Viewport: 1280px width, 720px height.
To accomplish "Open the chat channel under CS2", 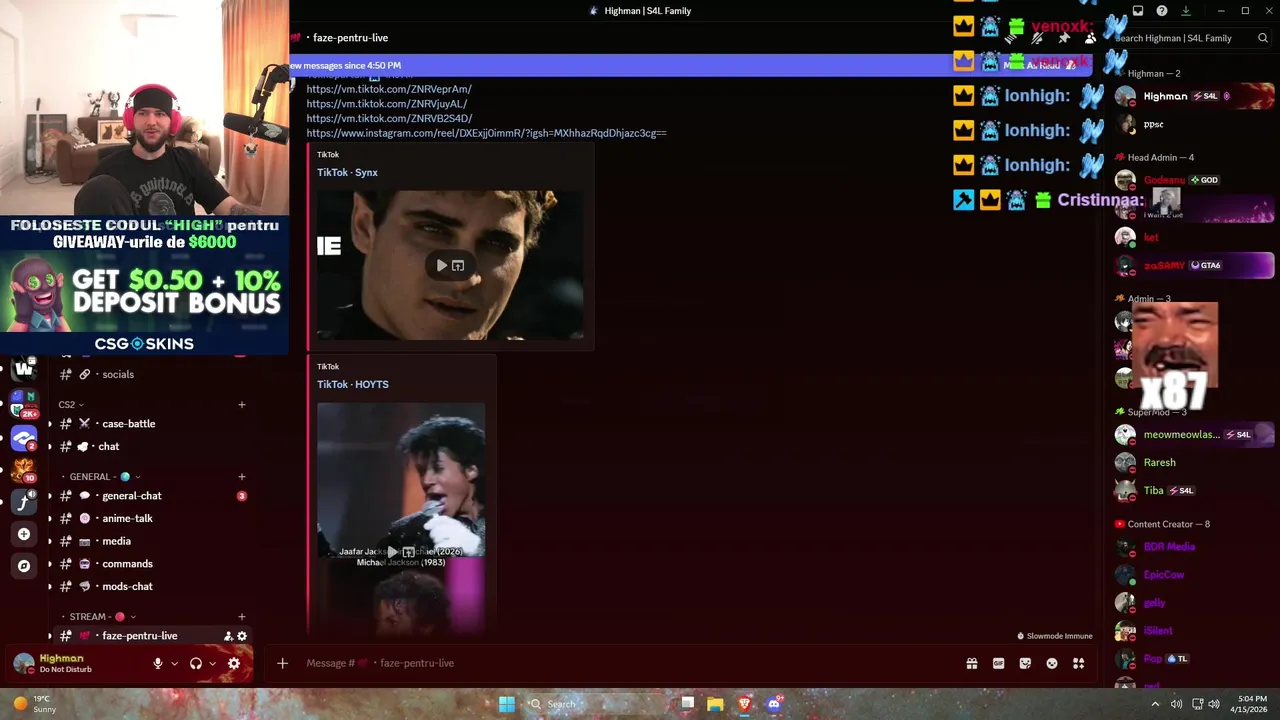I will click(x=150, y=447).
